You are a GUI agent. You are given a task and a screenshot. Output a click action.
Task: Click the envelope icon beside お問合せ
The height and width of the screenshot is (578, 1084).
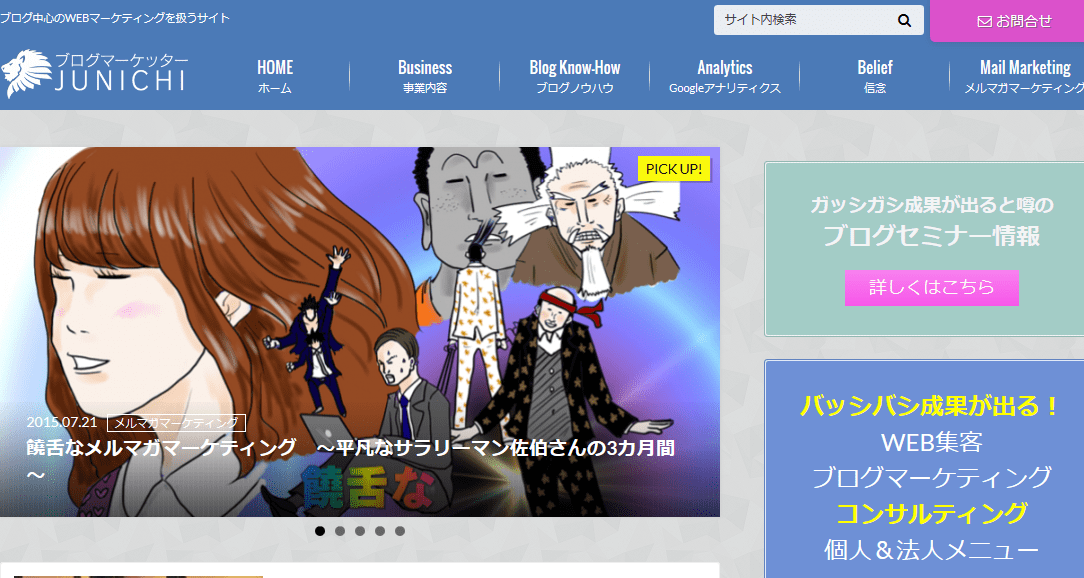tap(984, 21)
